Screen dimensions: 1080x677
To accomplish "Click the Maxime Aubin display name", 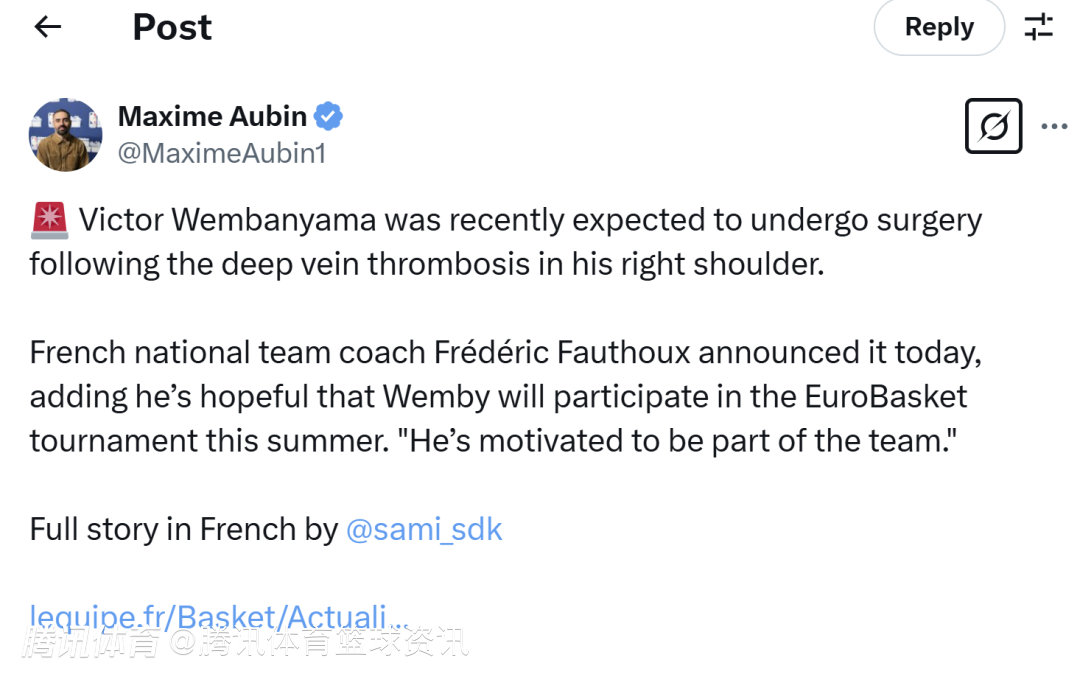I will coord(212,116).
